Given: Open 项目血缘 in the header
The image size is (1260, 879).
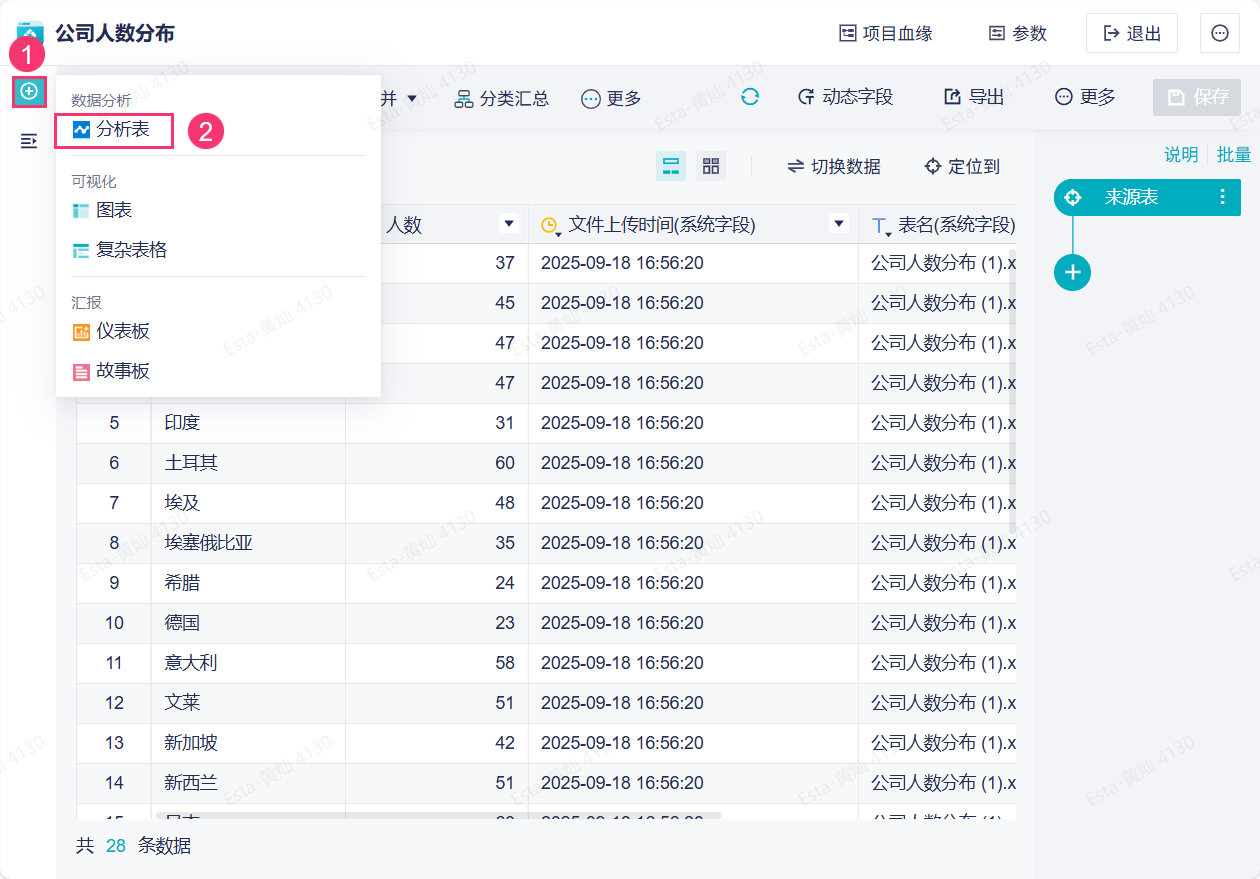Looking at the screenshot, I should [x=885, y=33].
